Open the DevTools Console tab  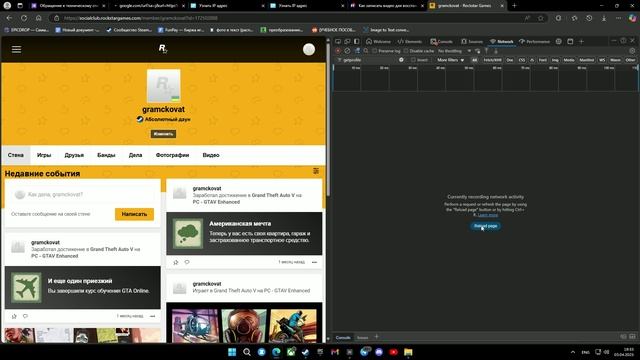pyautogui.click(x=442, y=41)
